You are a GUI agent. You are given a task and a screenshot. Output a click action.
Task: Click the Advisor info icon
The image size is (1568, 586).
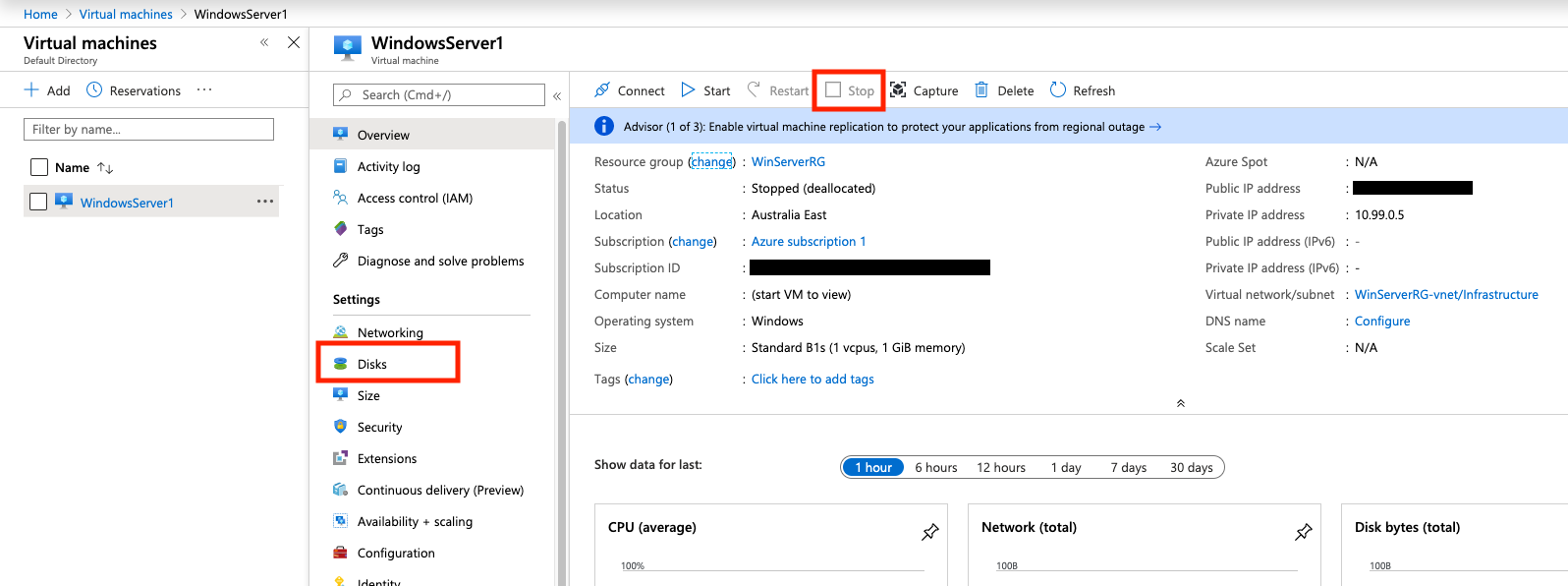[605, 127]
